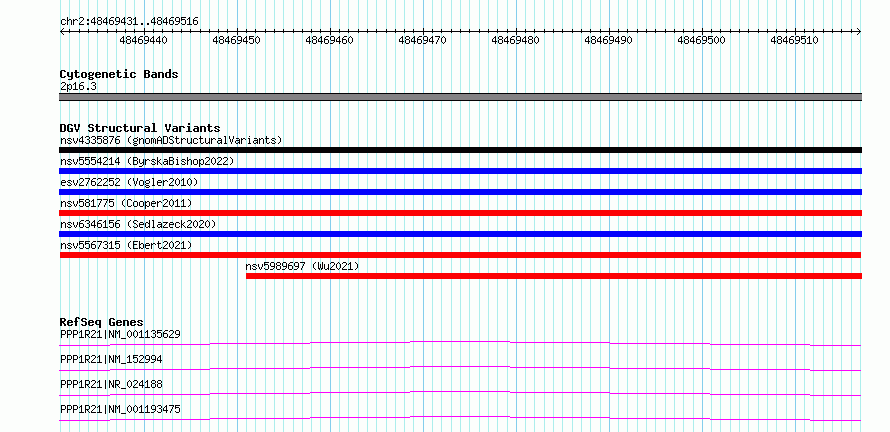
Task: Click the black nsv4335876 variant bar
Action: 460,150
